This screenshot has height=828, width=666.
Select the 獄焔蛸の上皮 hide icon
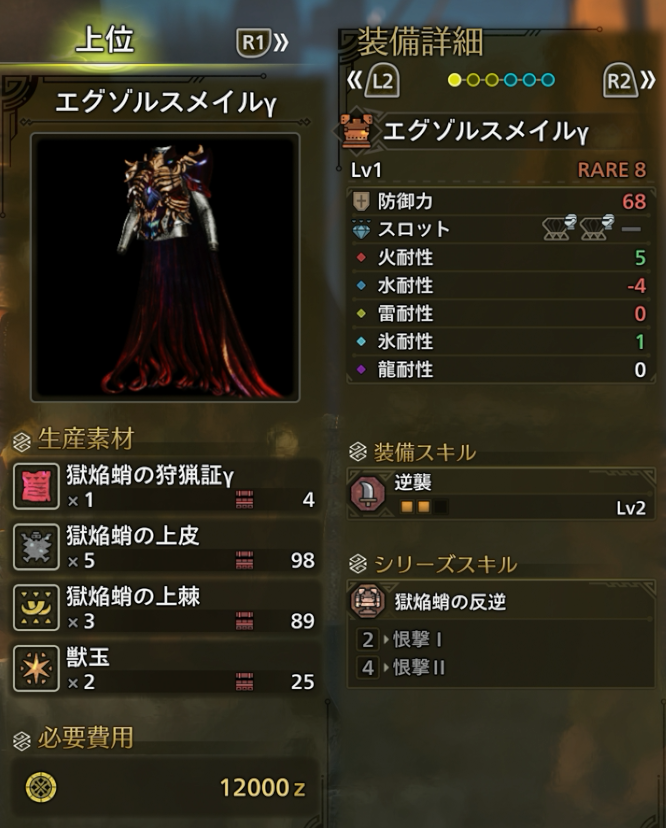pos(36,547)
